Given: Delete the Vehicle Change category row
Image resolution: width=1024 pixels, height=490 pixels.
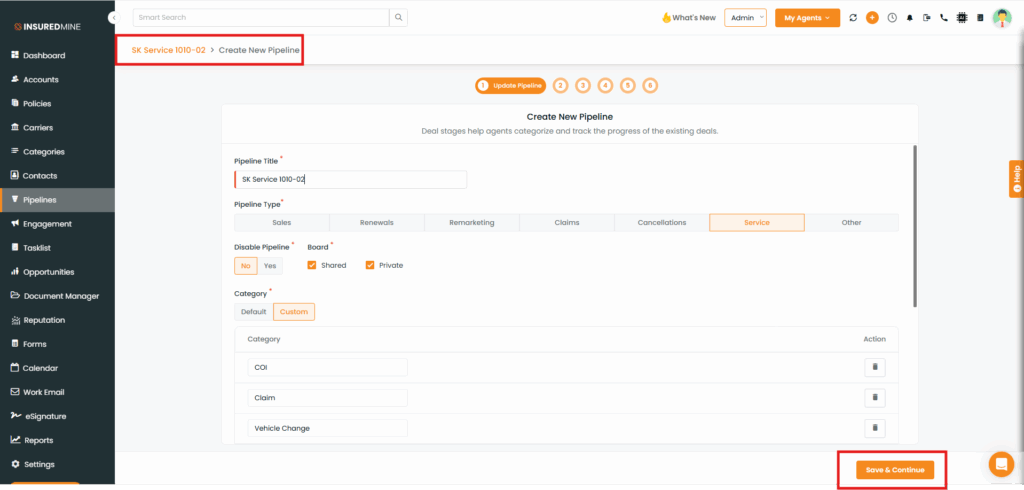Looking at the screenshot, I should [874, 428].
